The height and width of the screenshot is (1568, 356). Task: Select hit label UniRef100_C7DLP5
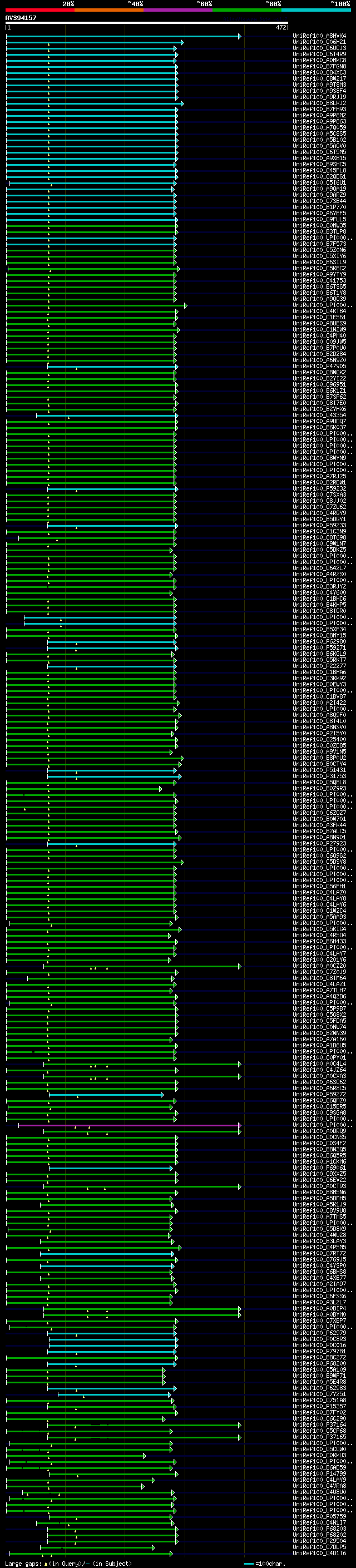319,1547
